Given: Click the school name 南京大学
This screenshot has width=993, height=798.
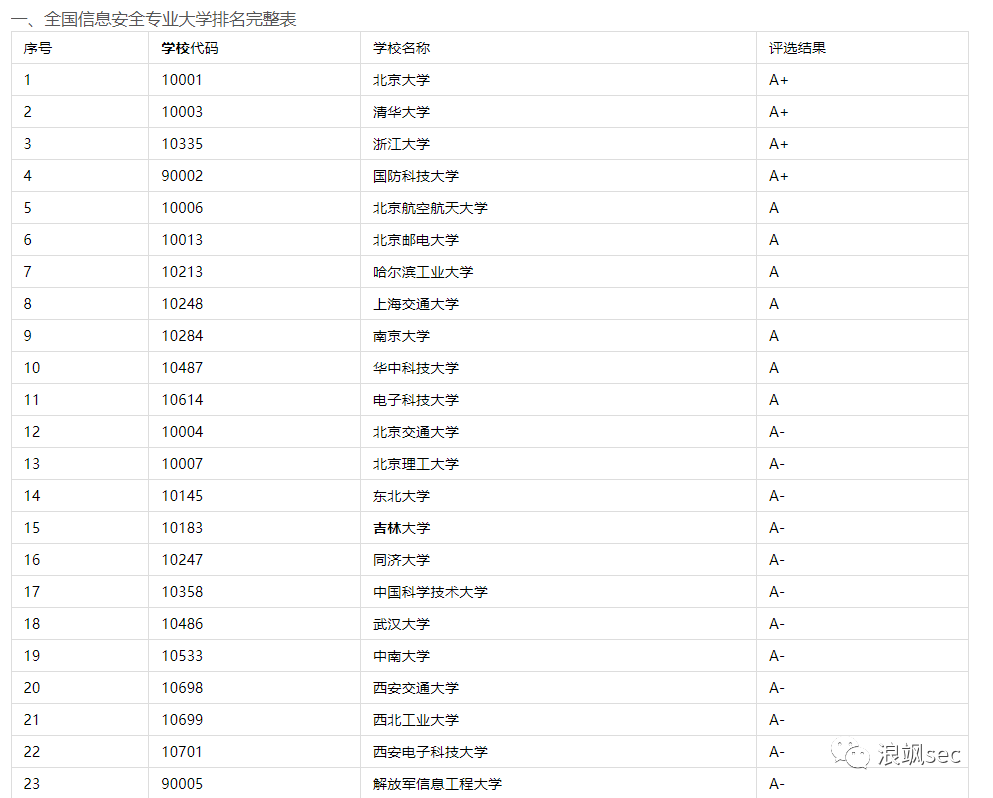Looking at the screenshot, I should tap(402, 336).
